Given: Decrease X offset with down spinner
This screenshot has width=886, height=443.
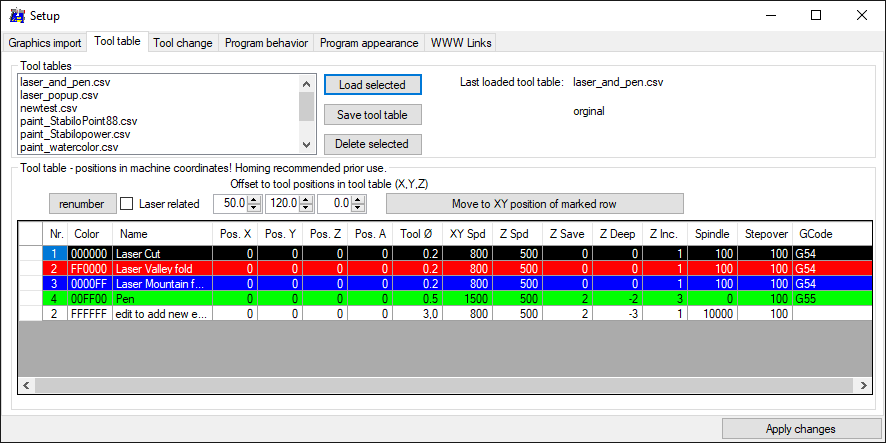Looking at the screenshot, I should [254, 209].
